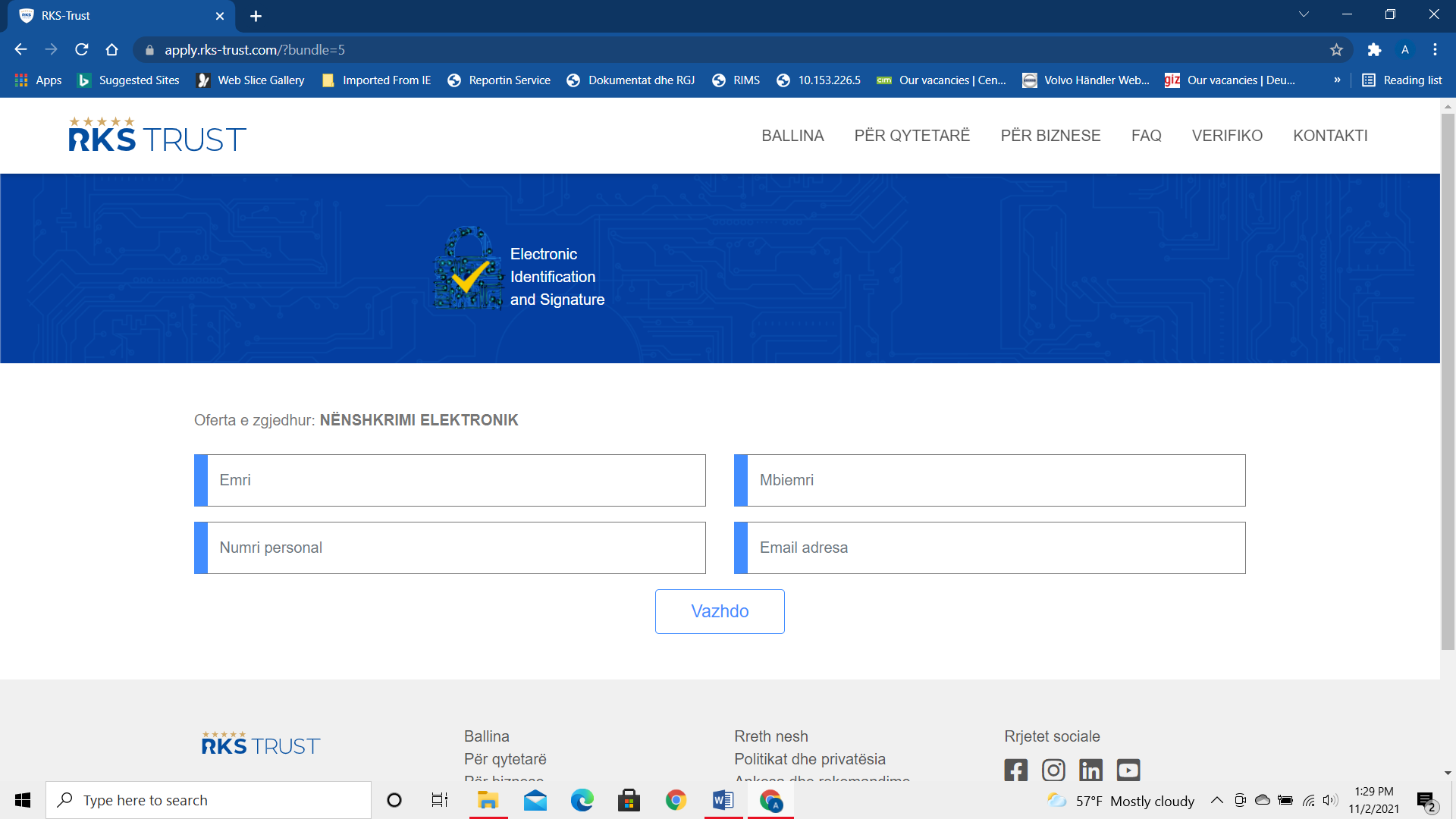Open the YouTube social icon in footer
Image resolution: width=1456 pixels, height=819 pixels.
(1128, 770)
